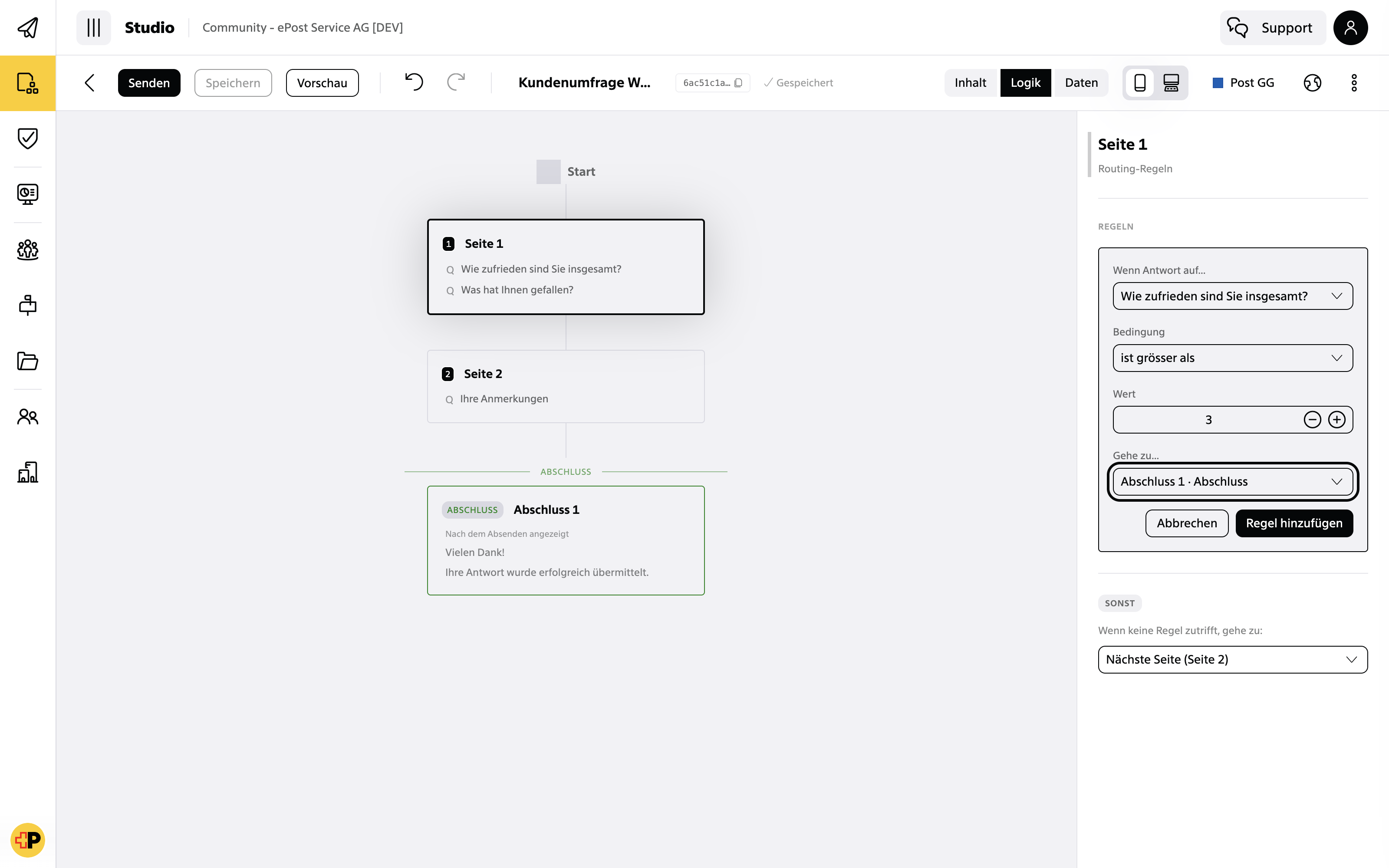
Task: Increase the Wert value with plus
Action: [1337, 420]
